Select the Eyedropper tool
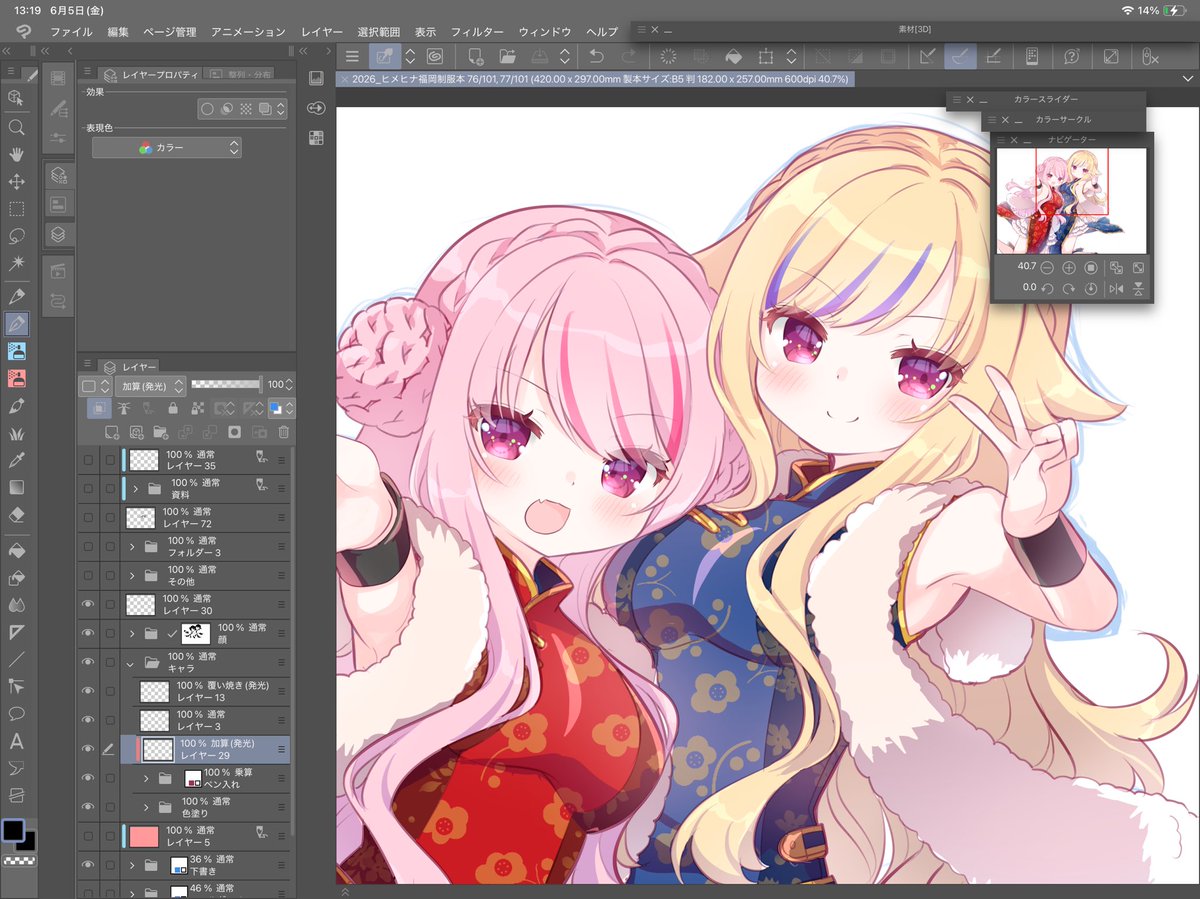 point(17,460)
